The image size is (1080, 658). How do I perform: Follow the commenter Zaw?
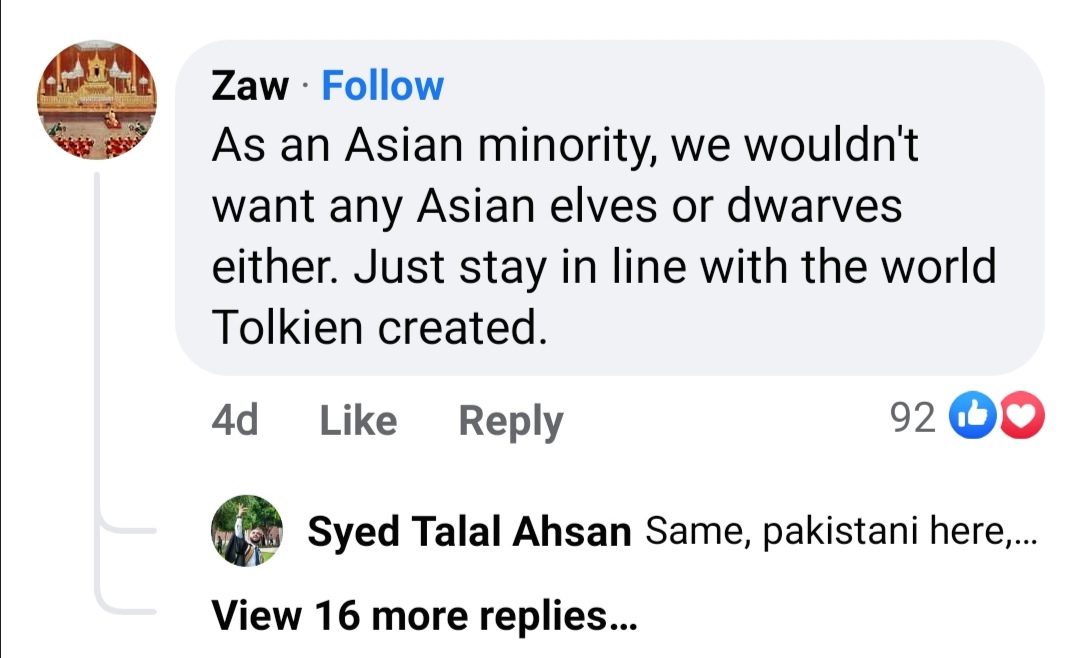coord(383,86)
